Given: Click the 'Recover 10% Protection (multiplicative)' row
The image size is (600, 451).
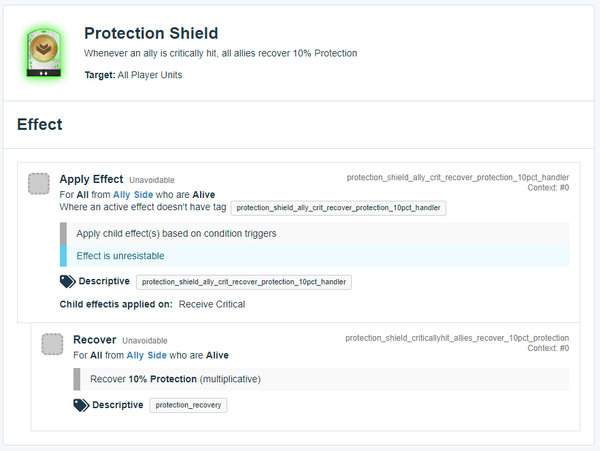Looking at the screenshot, I should click(x=321, y=379).
